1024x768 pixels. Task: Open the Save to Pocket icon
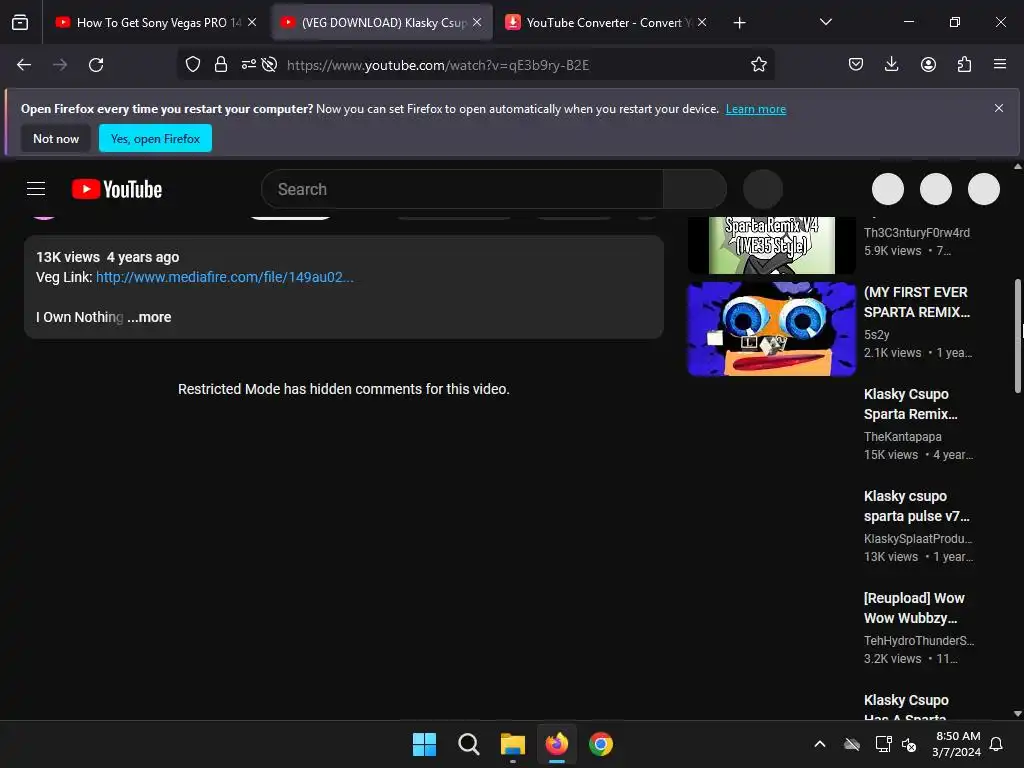(856, 64)
